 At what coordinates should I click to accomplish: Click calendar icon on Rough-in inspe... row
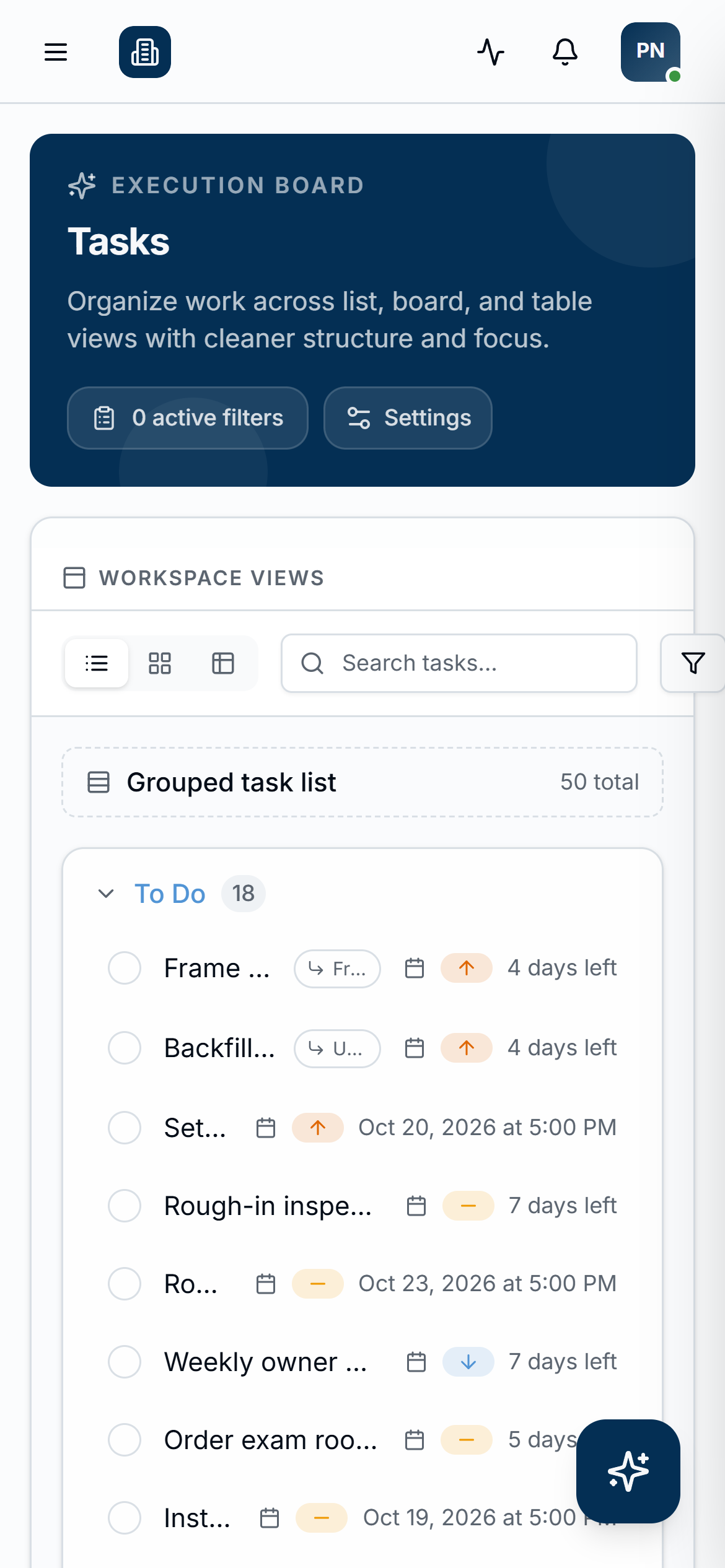pyautogui.click(x=416, y=1206)
